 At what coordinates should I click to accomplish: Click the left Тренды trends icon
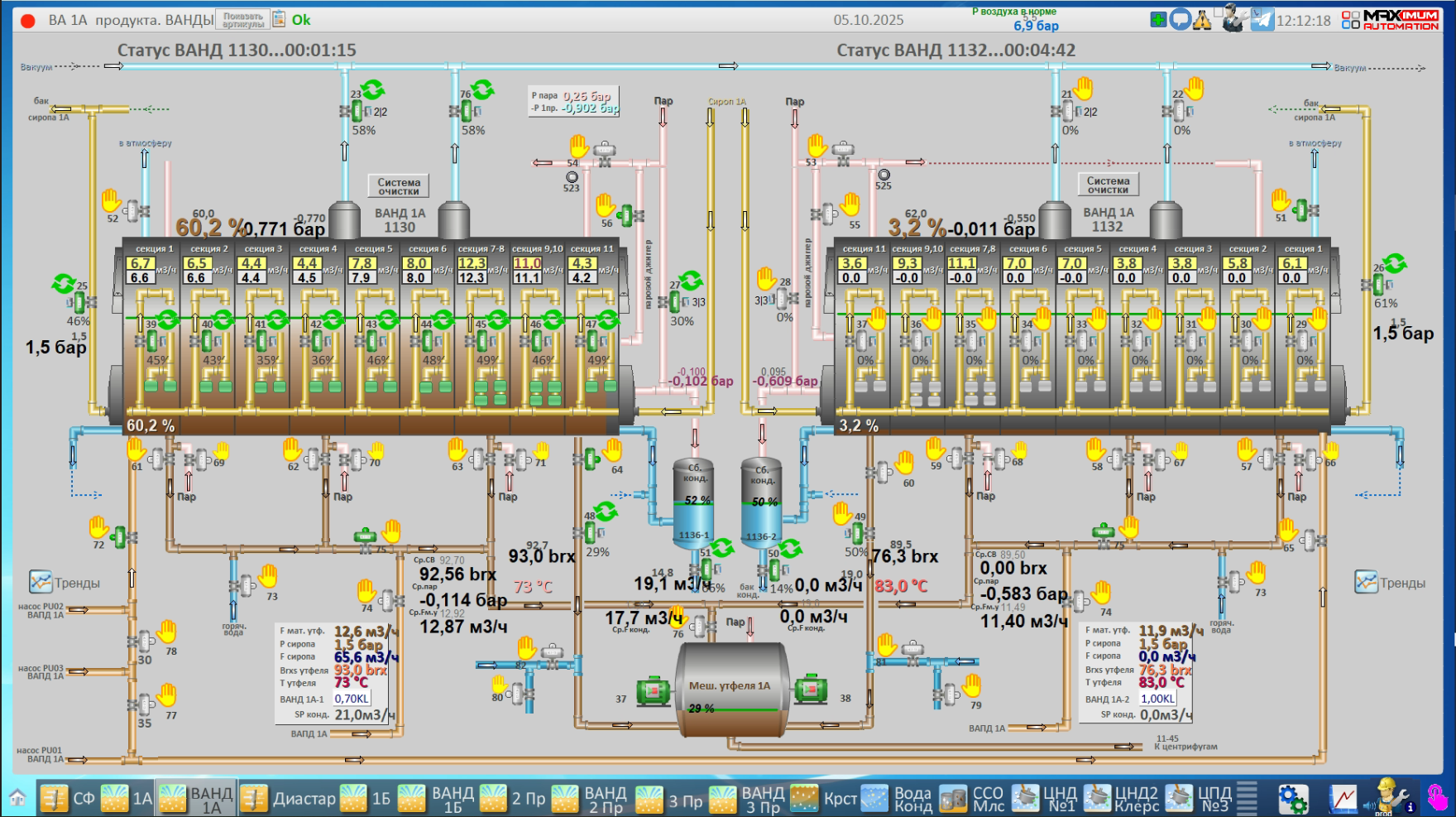[41, 582]
